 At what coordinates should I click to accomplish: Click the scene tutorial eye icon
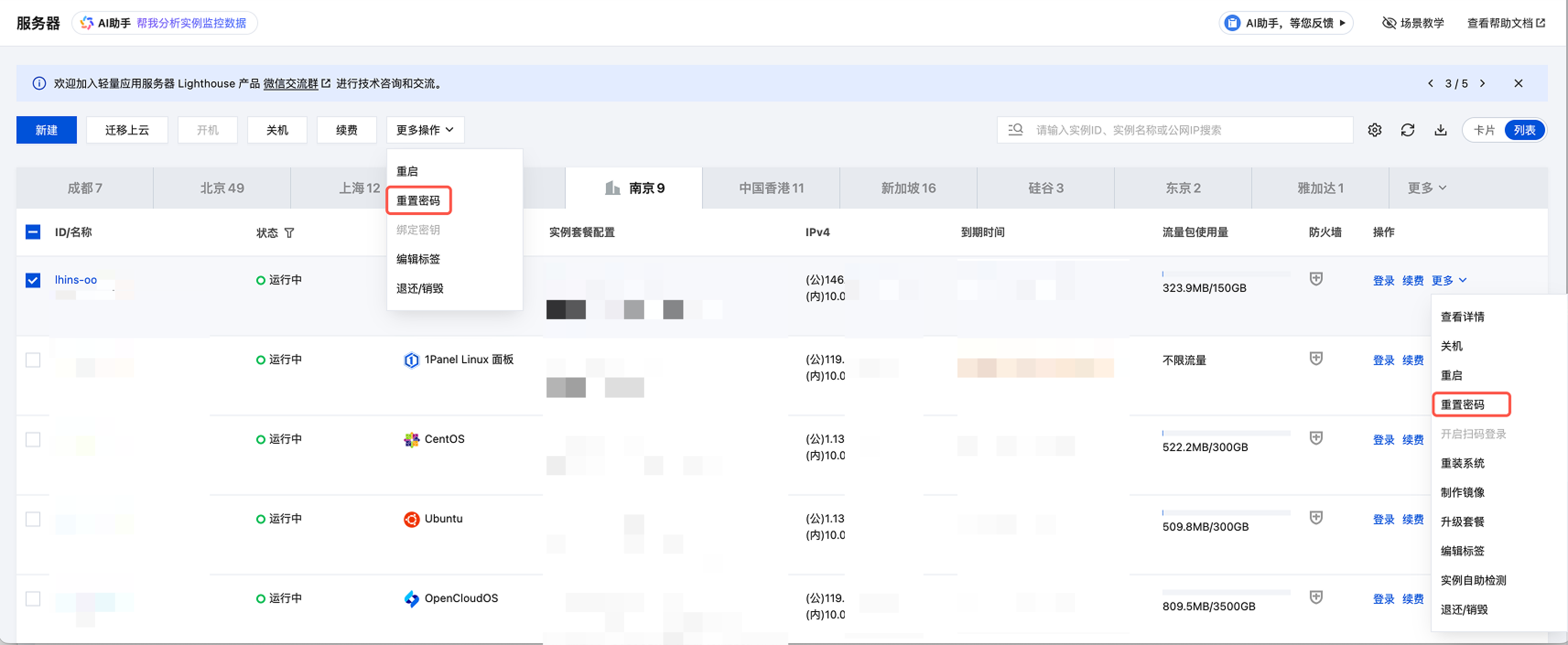1389,23
